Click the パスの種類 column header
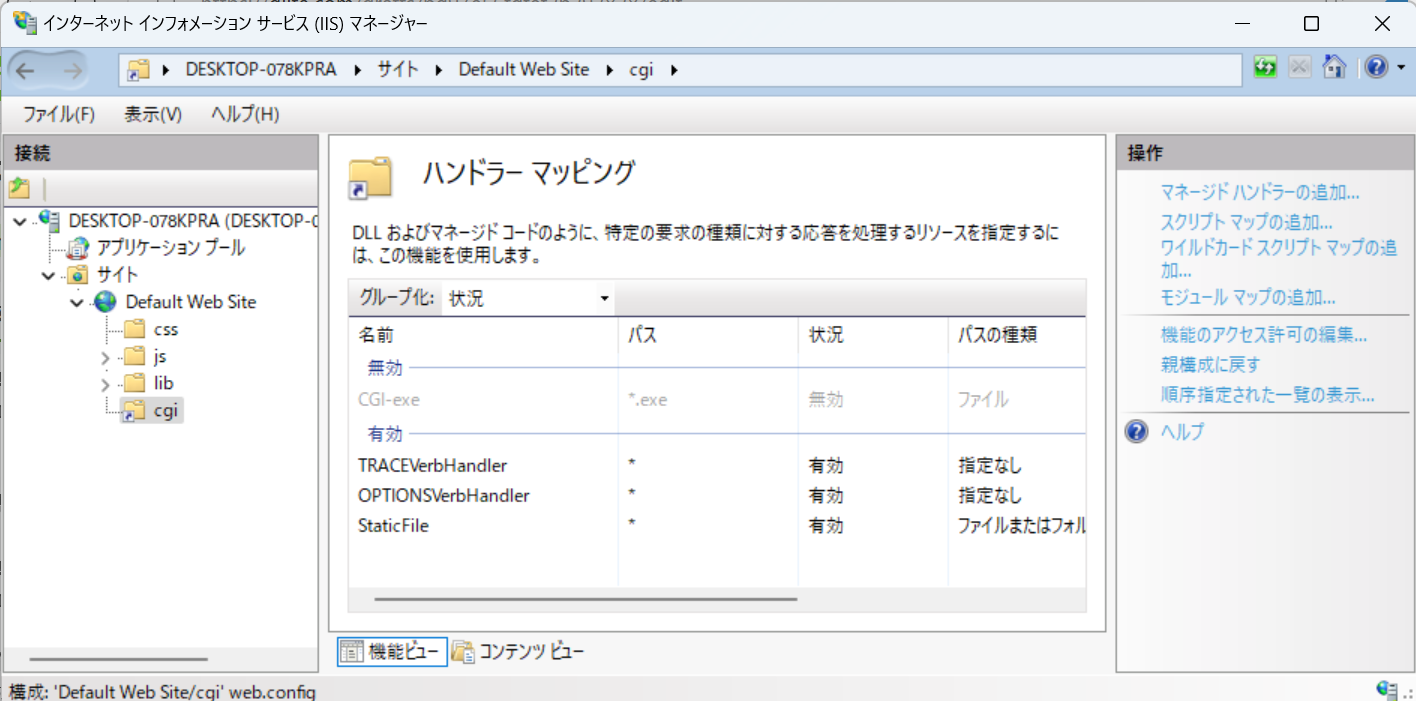1416x701 pixels. 1017,335
